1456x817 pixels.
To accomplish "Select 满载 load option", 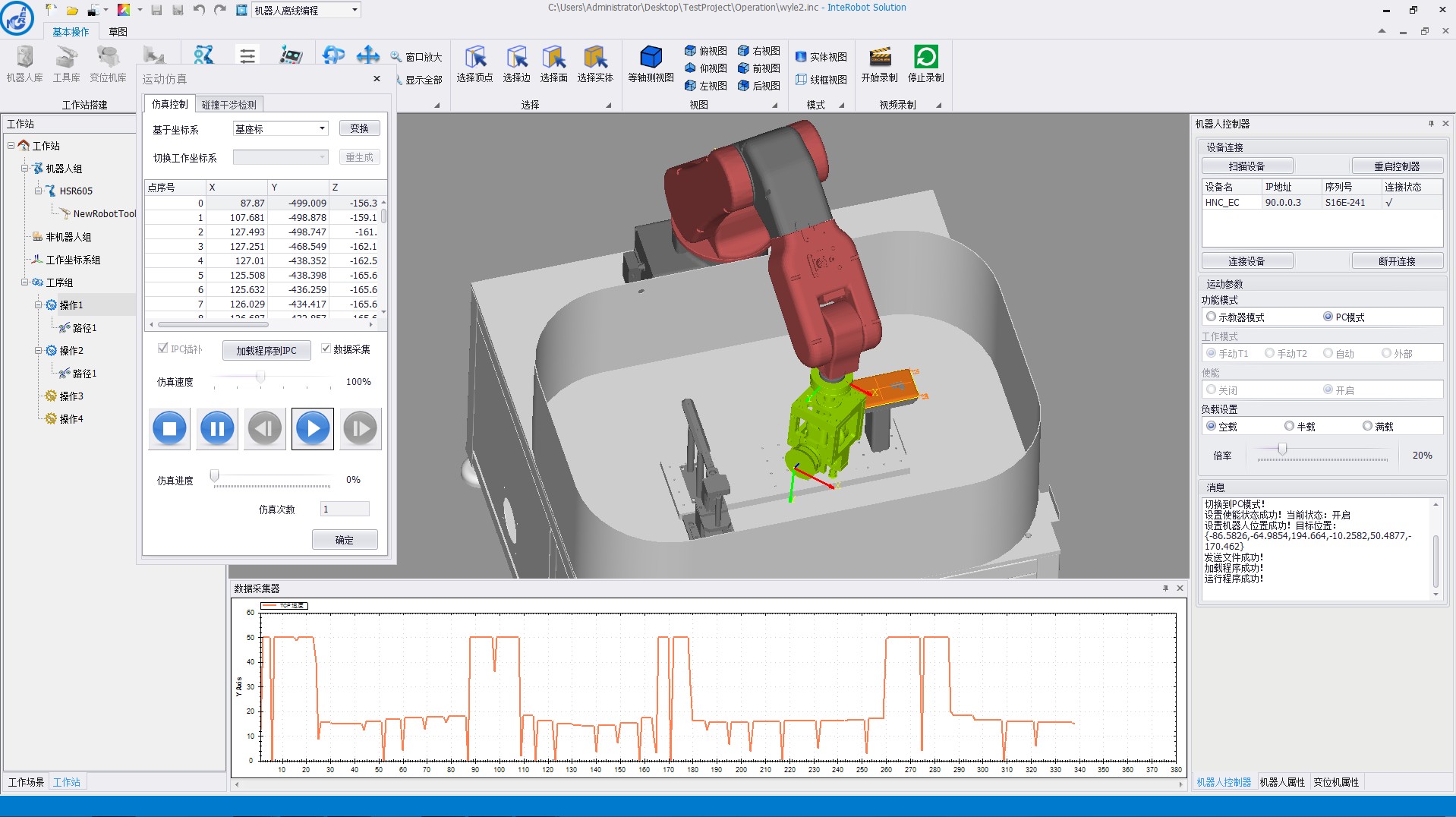I will click(x=1367, y=426).
